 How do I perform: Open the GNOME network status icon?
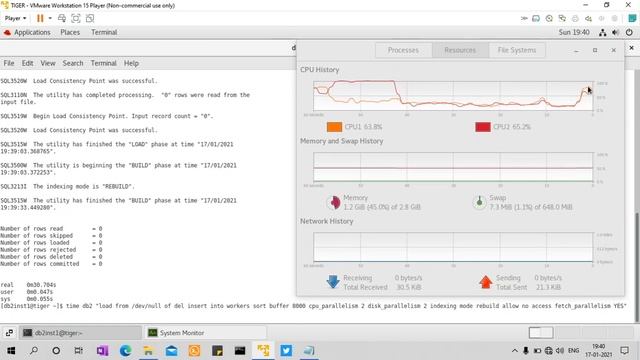point(602,32)
